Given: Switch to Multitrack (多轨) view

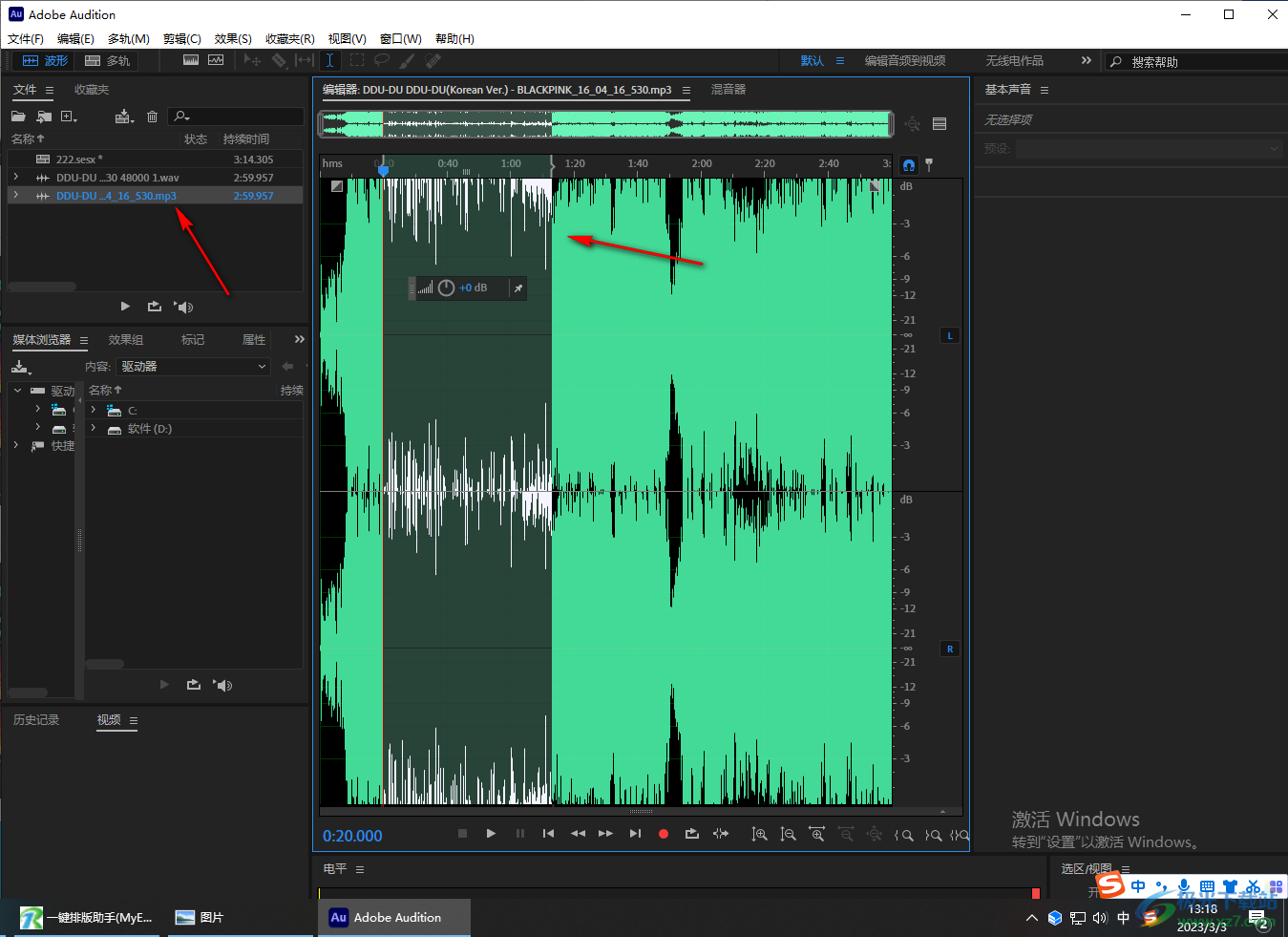Looking at the screenshot, I should tap(107, 60).
